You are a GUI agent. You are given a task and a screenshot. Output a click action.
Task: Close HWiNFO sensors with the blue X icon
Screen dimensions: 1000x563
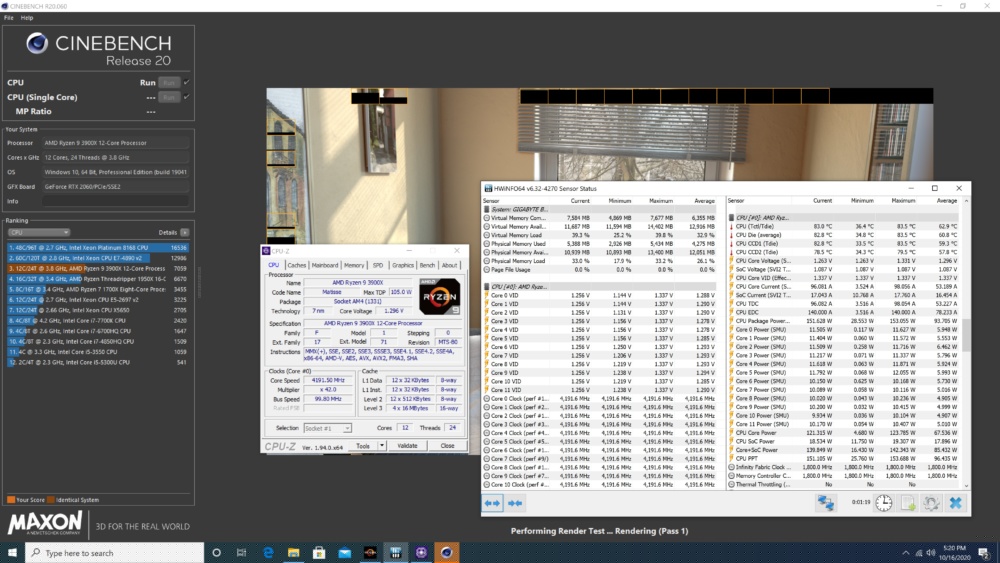click(x=955, y=502)
